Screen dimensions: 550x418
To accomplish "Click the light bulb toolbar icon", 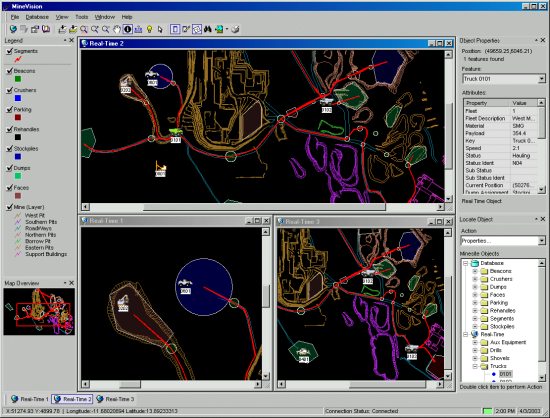I will point(149,29).
